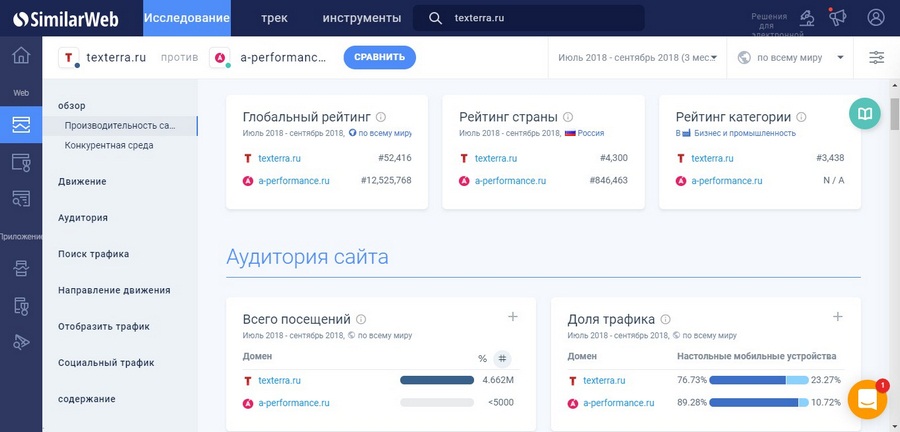Click a-performance.ru traffic share bar
900x432 pixels.
point(759,403)
